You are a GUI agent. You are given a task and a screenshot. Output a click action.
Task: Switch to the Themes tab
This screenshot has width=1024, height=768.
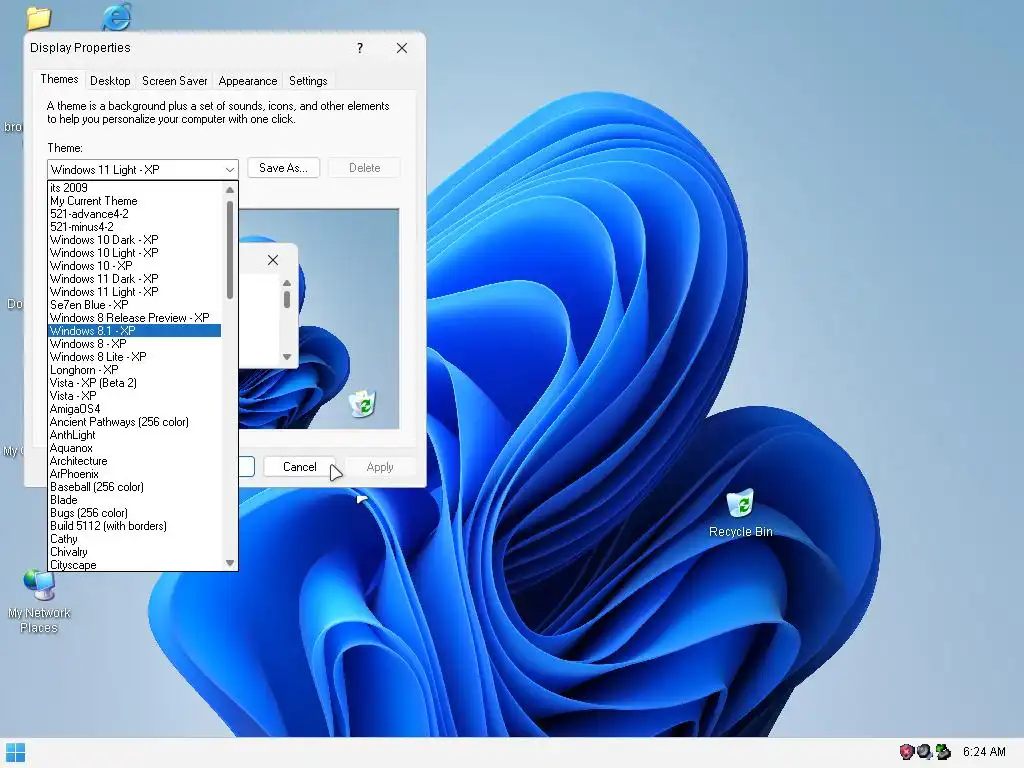(x=59, y=79)
